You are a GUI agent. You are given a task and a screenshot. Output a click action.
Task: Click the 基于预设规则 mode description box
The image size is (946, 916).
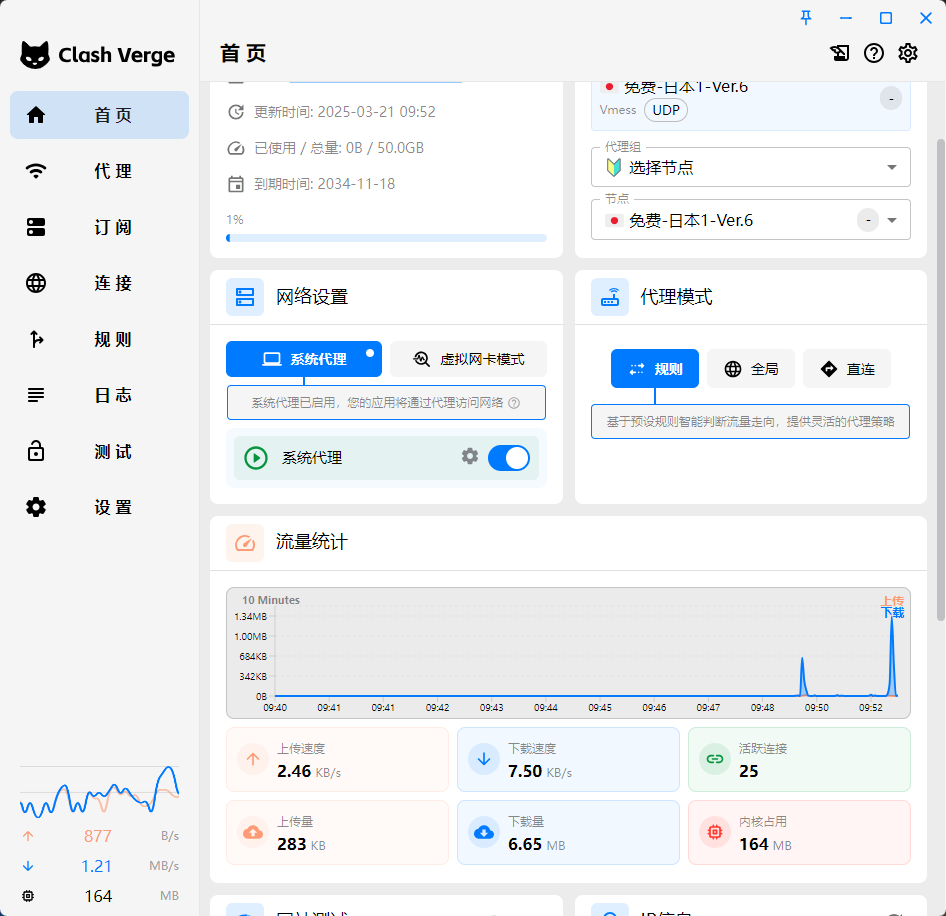click(751, 422)
